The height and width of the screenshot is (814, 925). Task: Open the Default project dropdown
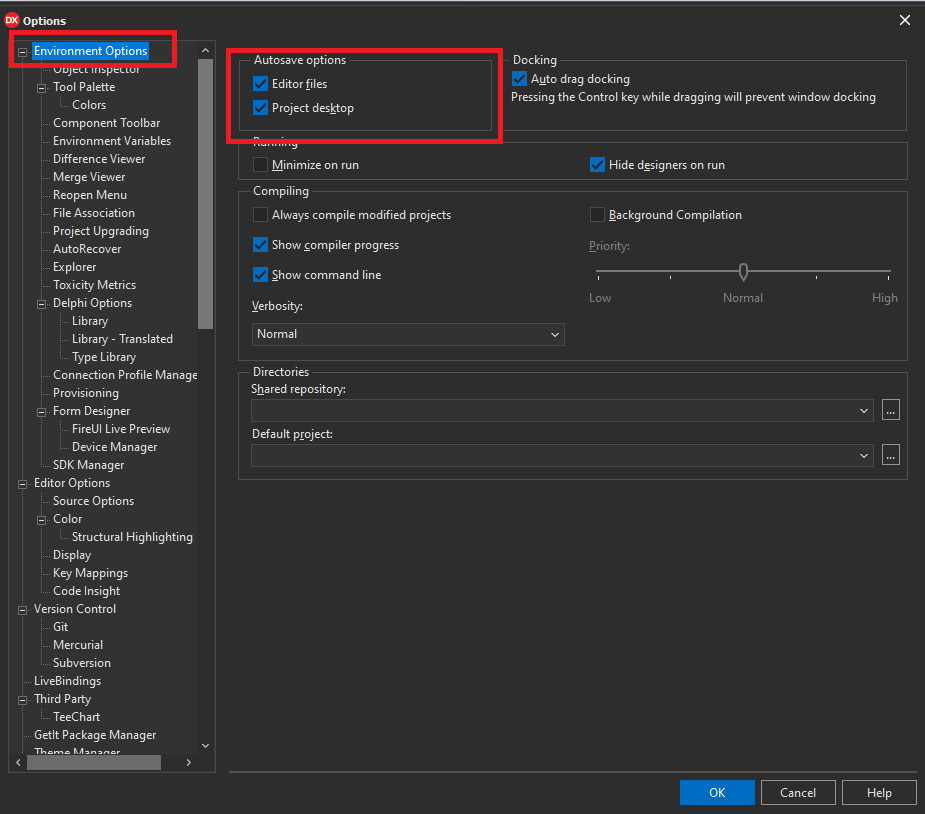coord(864,456)
